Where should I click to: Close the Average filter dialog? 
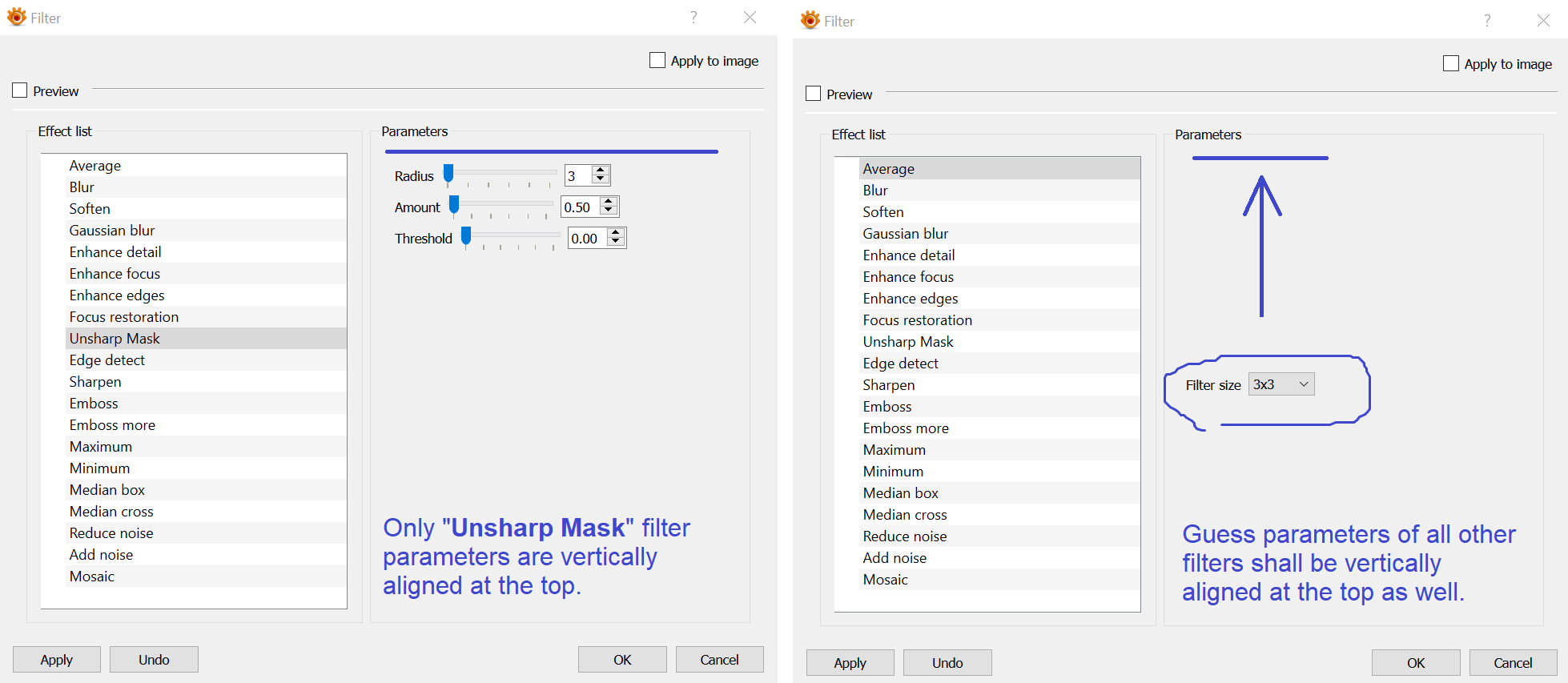point(1543,21)
